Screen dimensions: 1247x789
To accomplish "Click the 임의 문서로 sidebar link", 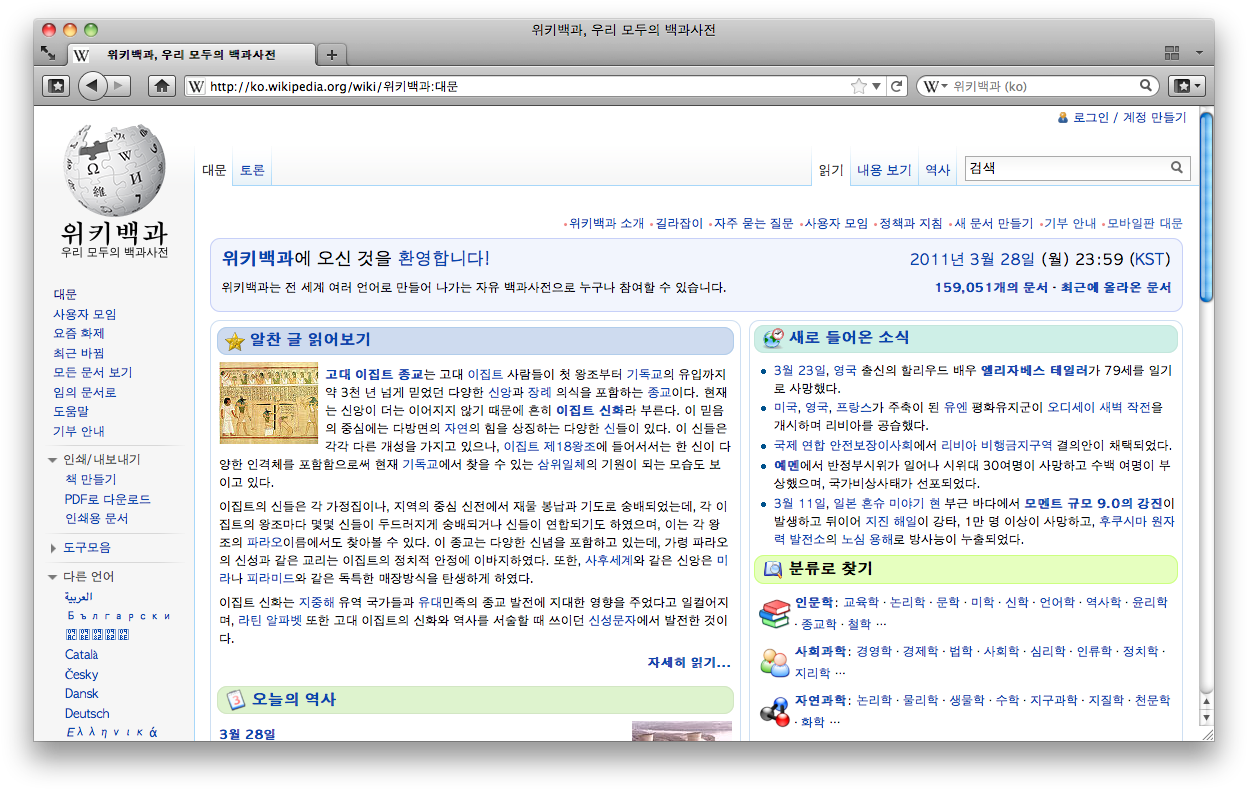I will point(84,392).
